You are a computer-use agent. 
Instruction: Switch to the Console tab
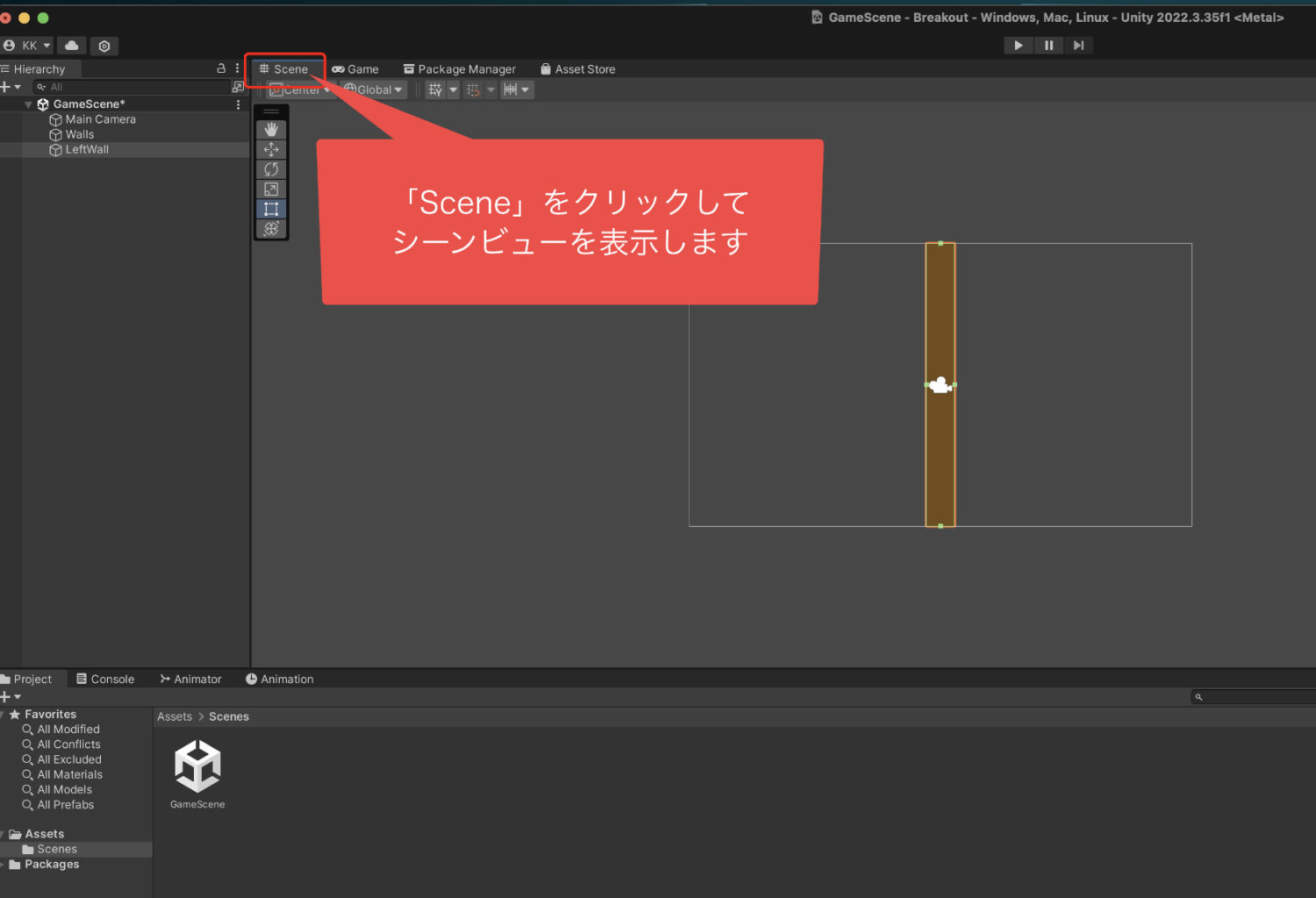click(x=105, y=679)
